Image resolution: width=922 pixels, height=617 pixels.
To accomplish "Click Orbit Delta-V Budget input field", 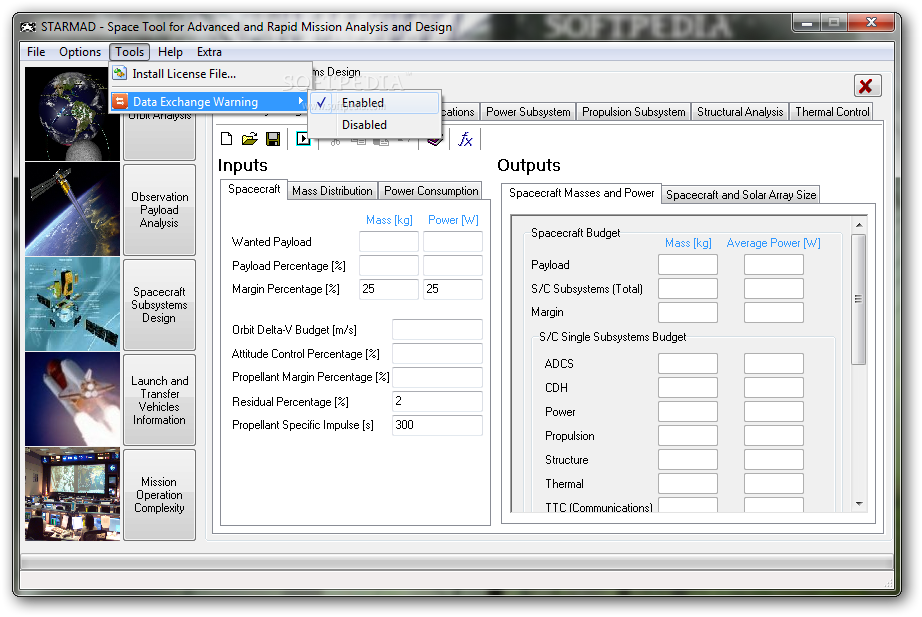I will [x=437, y=329].
